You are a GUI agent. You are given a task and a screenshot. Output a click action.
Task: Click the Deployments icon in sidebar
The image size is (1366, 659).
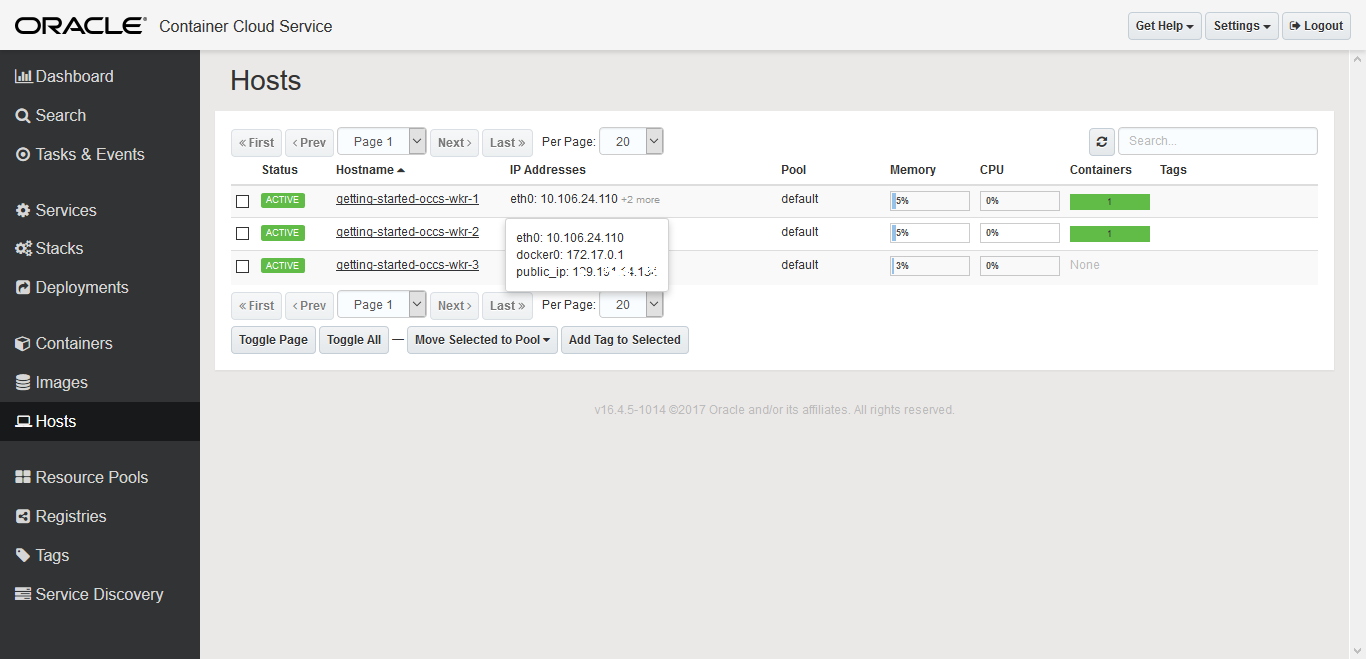coord(23,287)
